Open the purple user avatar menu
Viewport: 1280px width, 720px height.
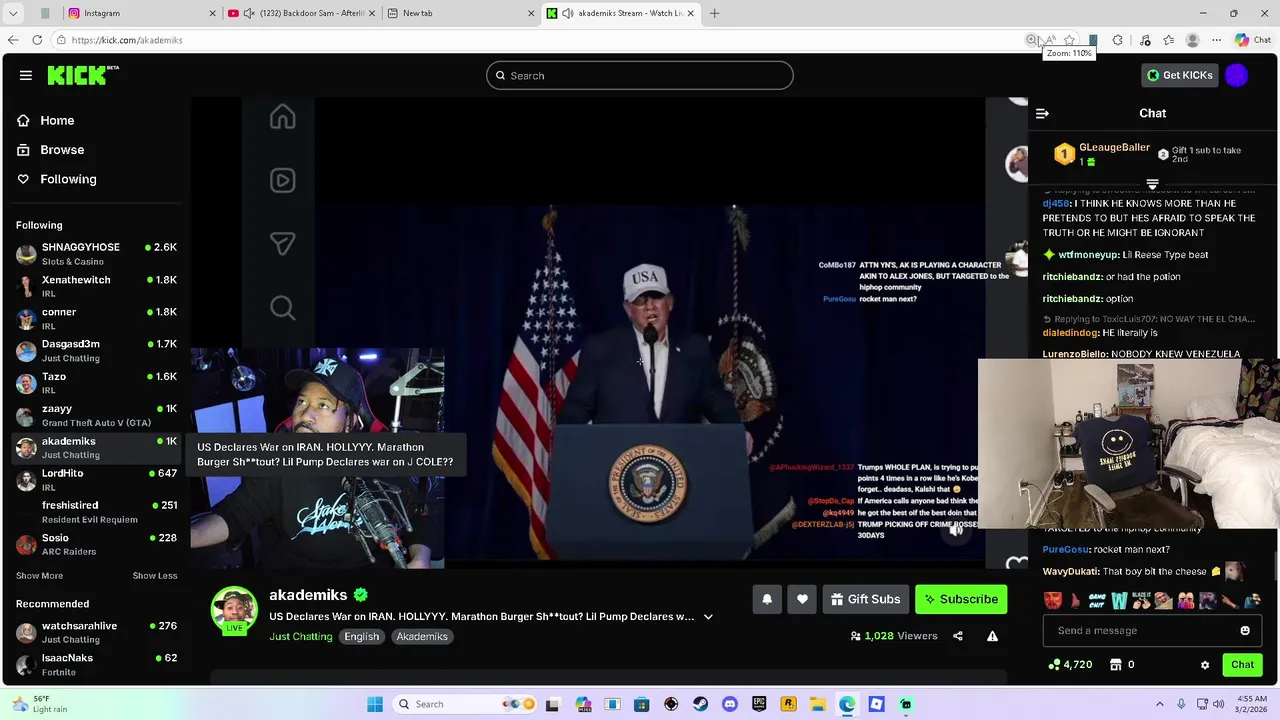click(1237, 75)
